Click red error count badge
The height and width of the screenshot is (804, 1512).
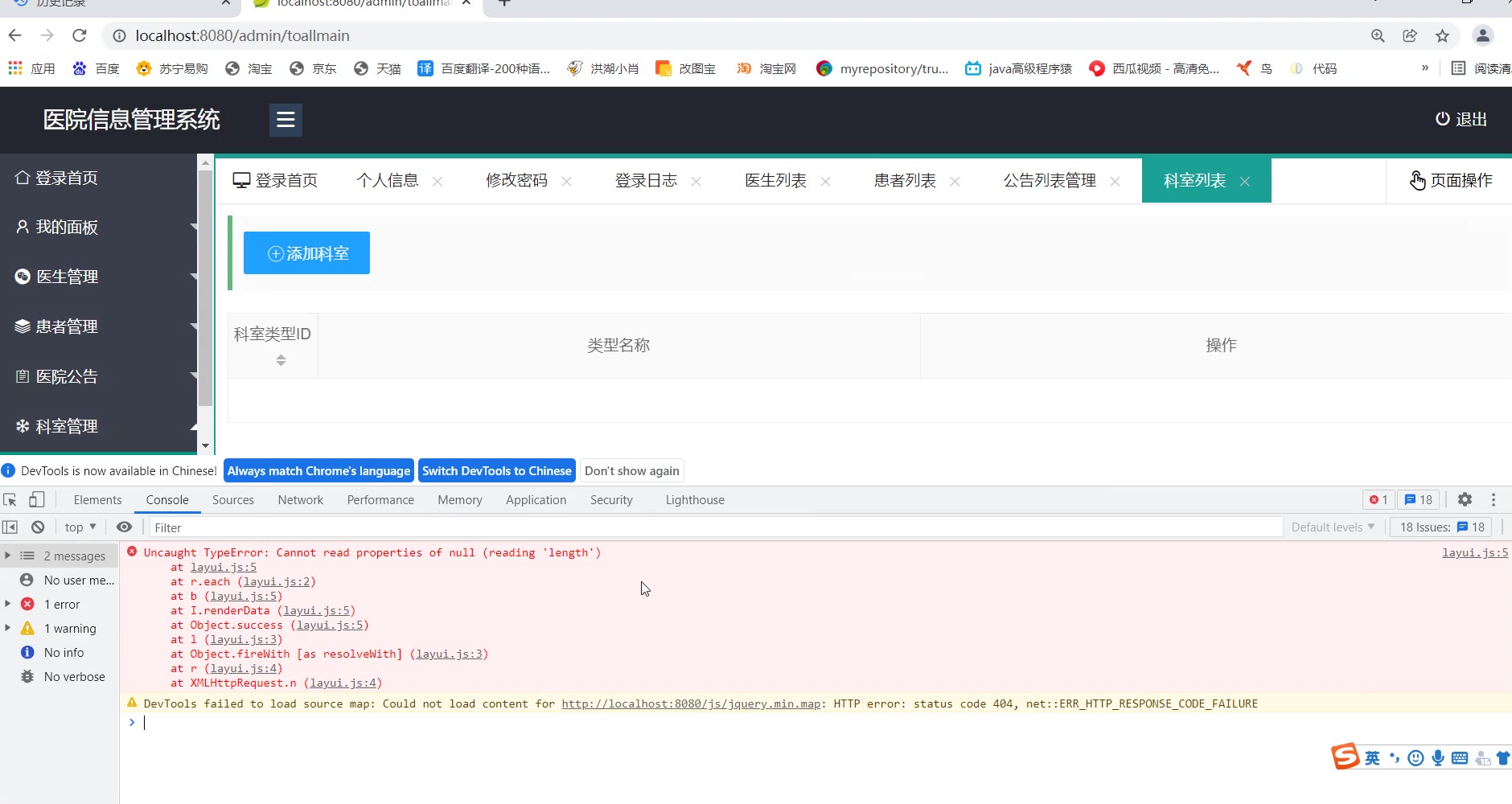[x=1378, y=500]
